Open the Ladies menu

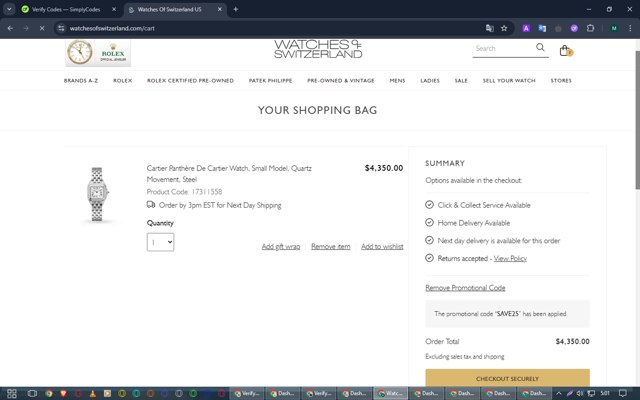430,80
